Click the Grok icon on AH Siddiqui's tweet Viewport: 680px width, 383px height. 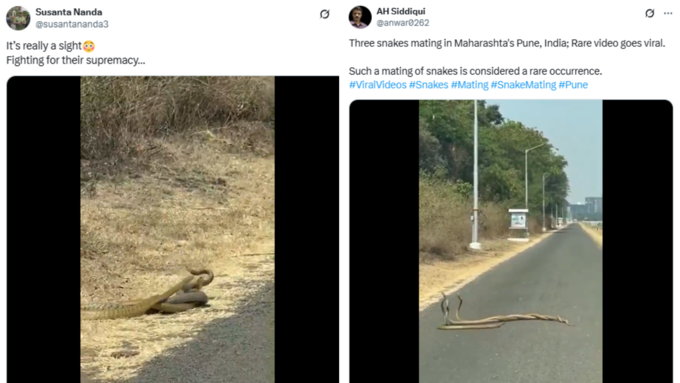click(649, 13)
